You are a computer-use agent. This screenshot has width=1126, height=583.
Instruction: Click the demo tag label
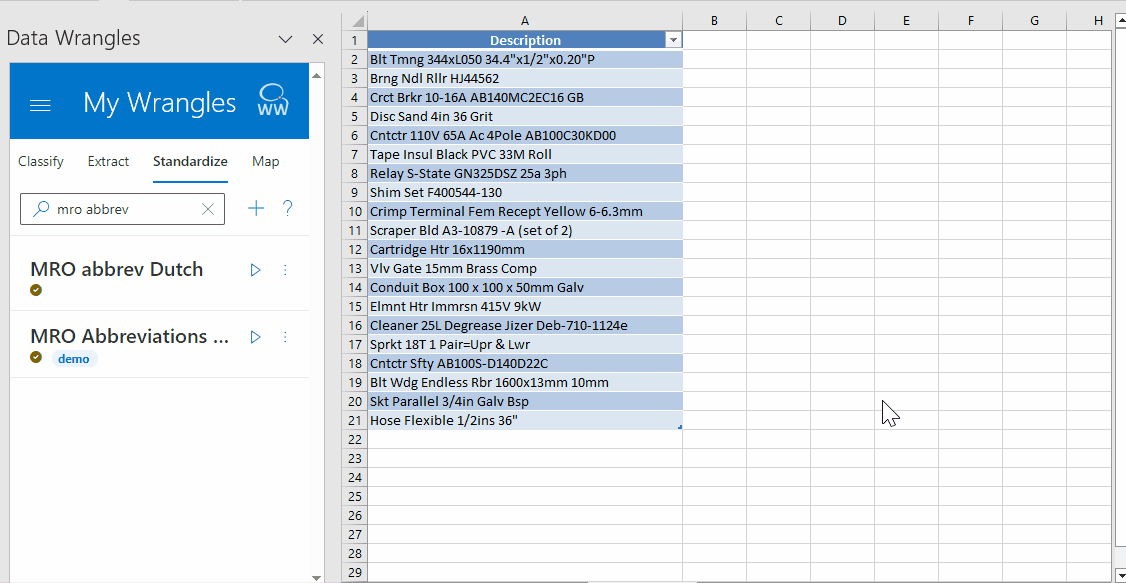74,358
